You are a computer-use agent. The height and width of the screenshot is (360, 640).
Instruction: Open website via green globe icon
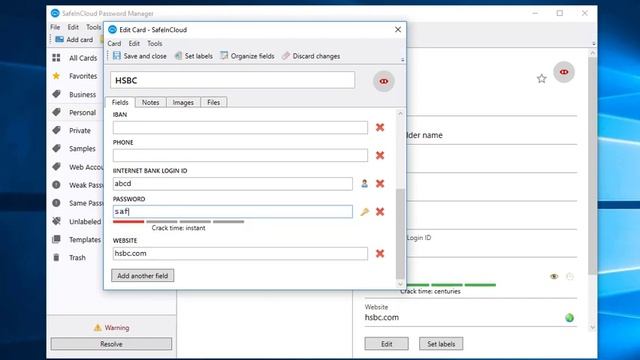pos(569,318)
